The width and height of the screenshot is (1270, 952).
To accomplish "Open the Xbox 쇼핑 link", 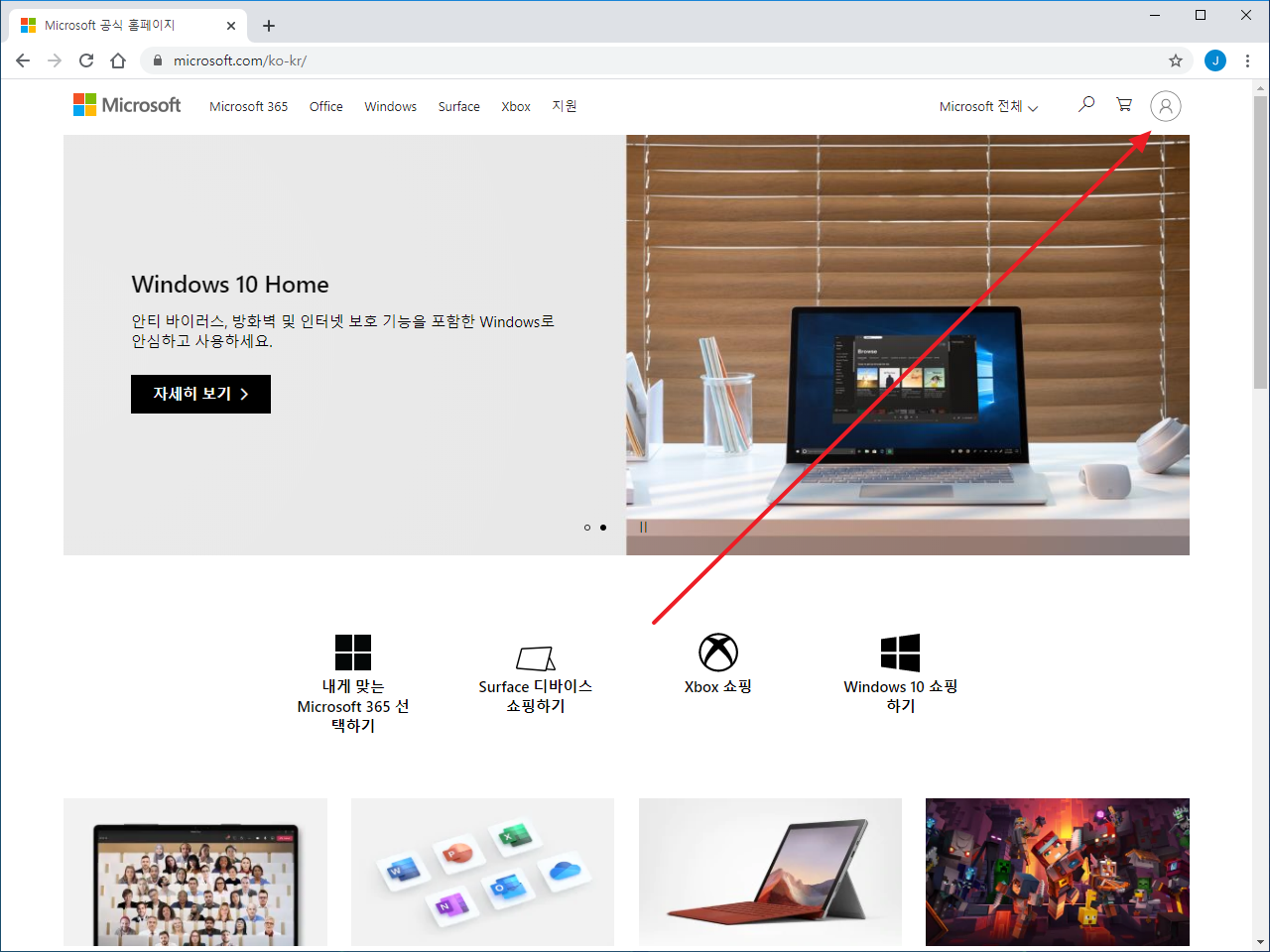I will point(718,686).
